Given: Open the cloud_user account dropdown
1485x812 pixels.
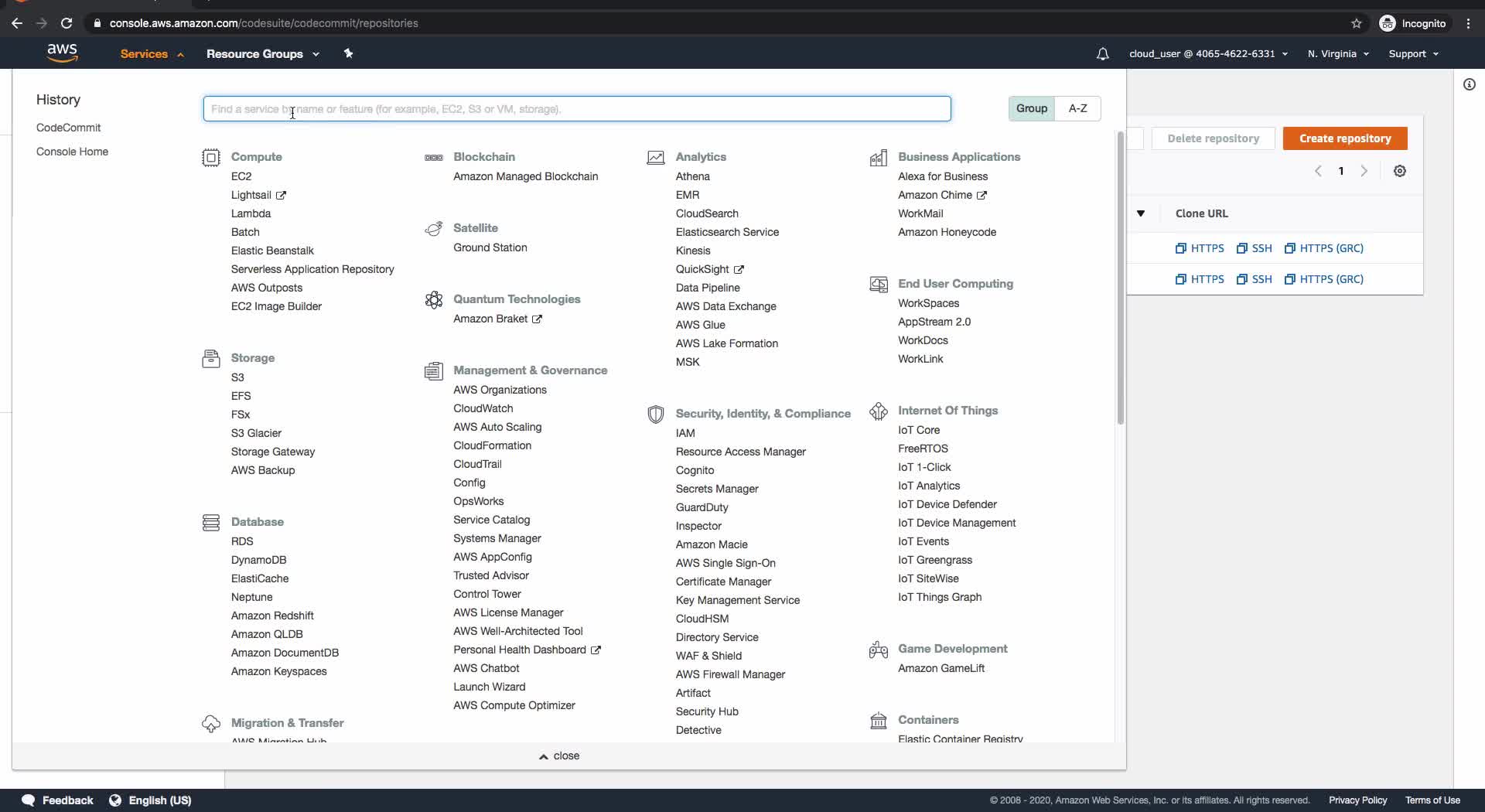Looking at the screenshot, I should point(1208,54).
